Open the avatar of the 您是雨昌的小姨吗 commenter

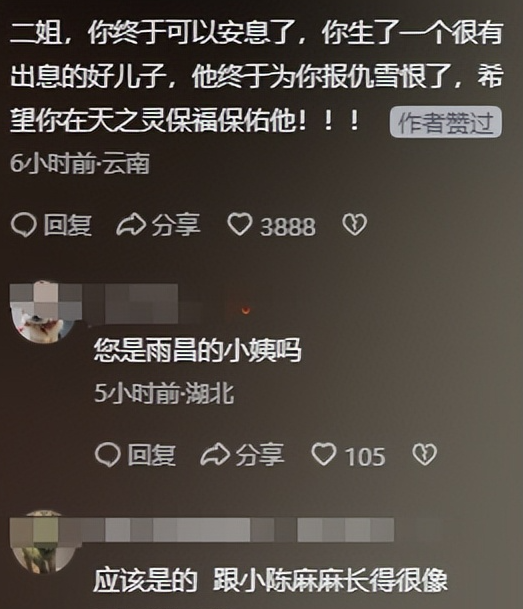point(43,312)
